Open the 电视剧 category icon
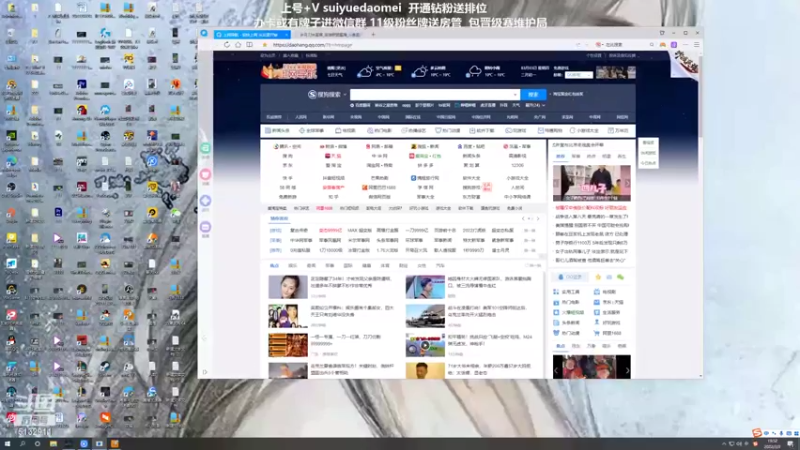The height and width of the screenshot is (450, 800). 338,131
